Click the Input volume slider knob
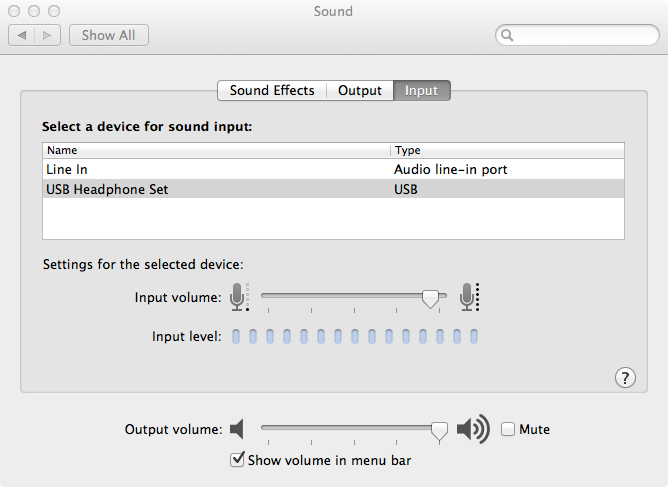668x487 pixels. coord(431,297)
